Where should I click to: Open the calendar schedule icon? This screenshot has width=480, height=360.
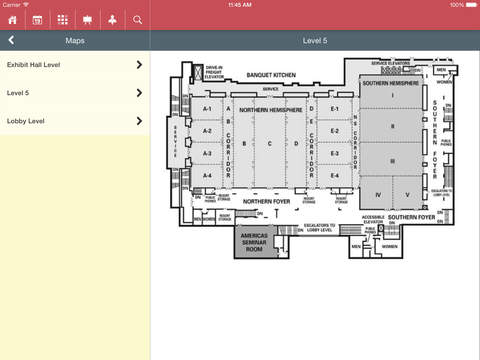pyautogui.click(x=37, y=20)
